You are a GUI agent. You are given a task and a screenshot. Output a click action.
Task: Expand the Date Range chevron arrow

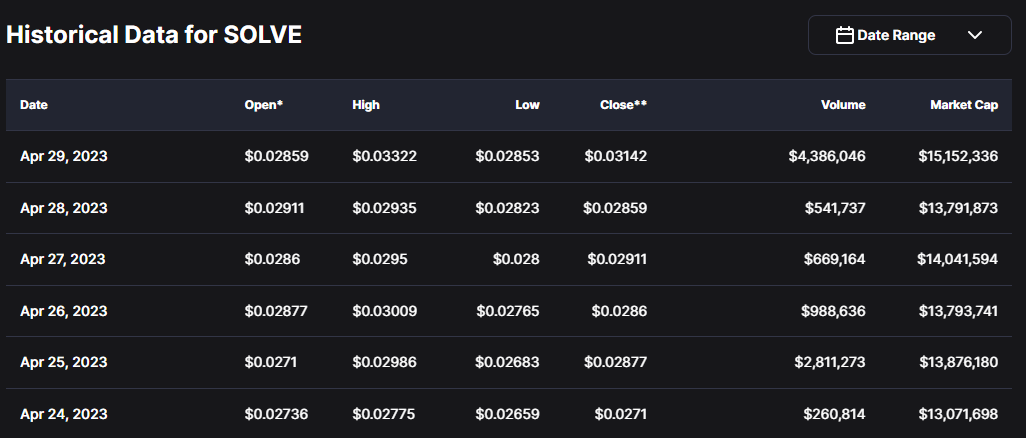[976, 35]
